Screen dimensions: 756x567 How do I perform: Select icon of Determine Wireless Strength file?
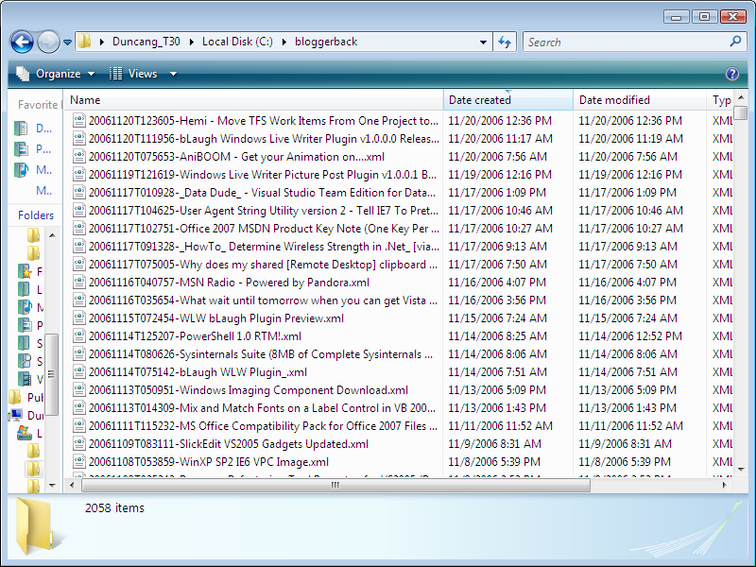click(79, 246)
